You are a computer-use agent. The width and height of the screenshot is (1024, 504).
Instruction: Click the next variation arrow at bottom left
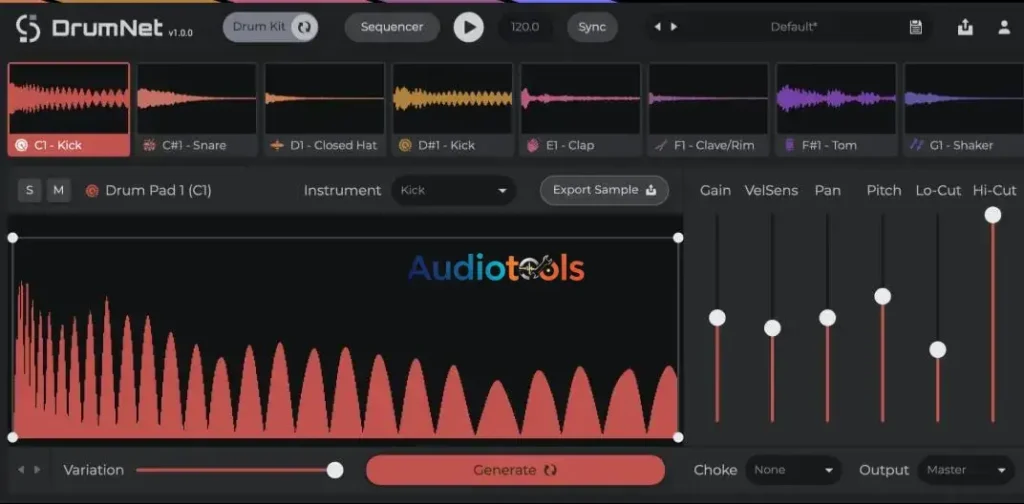[37, 470]
